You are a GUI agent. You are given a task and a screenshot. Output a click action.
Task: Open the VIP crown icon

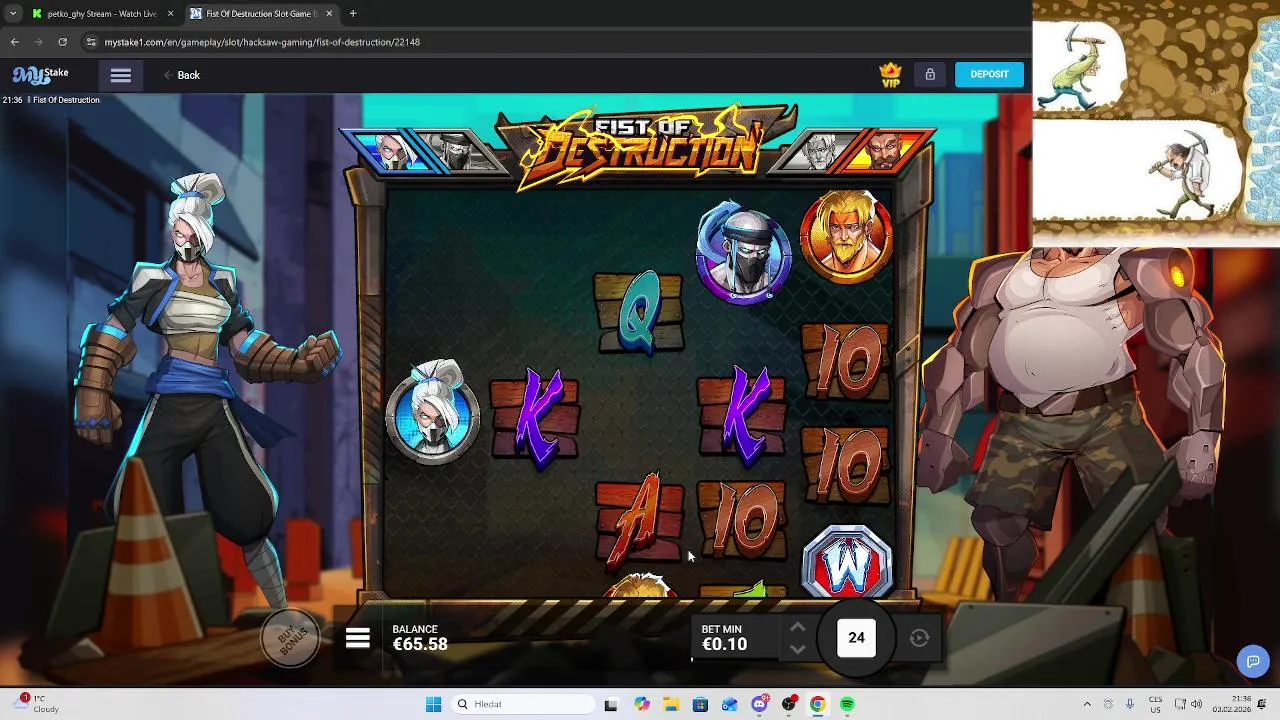click(890, 75)
